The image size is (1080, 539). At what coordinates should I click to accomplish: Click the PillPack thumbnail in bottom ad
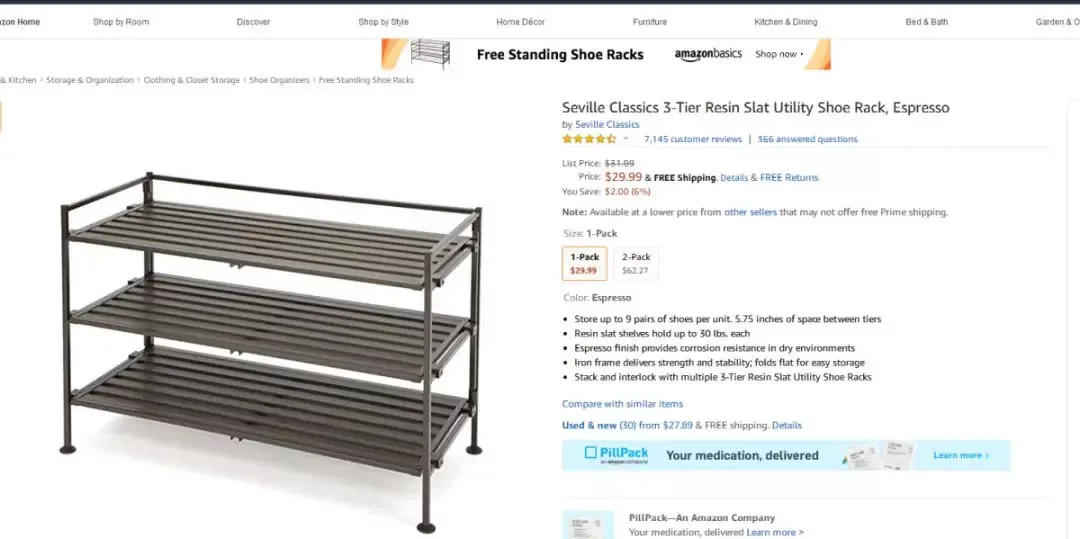[588, 525]
